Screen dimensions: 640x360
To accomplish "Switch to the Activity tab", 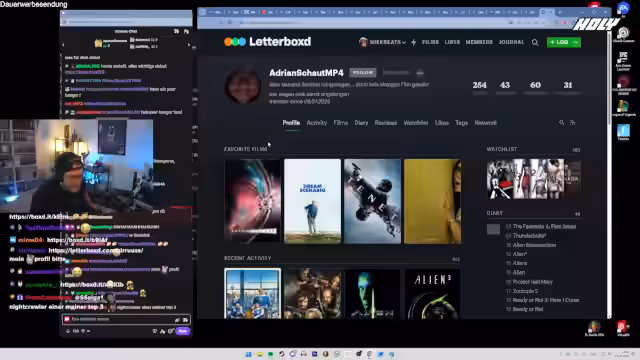I will coord(316,122).
